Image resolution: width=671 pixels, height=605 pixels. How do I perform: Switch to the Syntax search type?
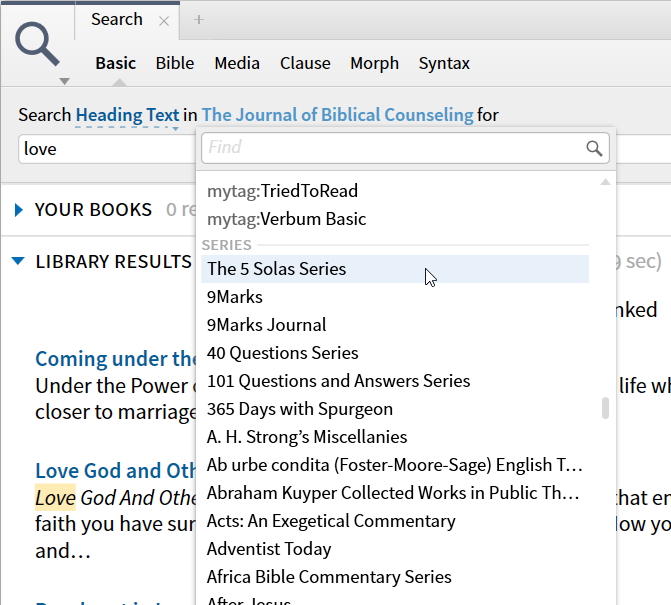click(x=444, y=63)
